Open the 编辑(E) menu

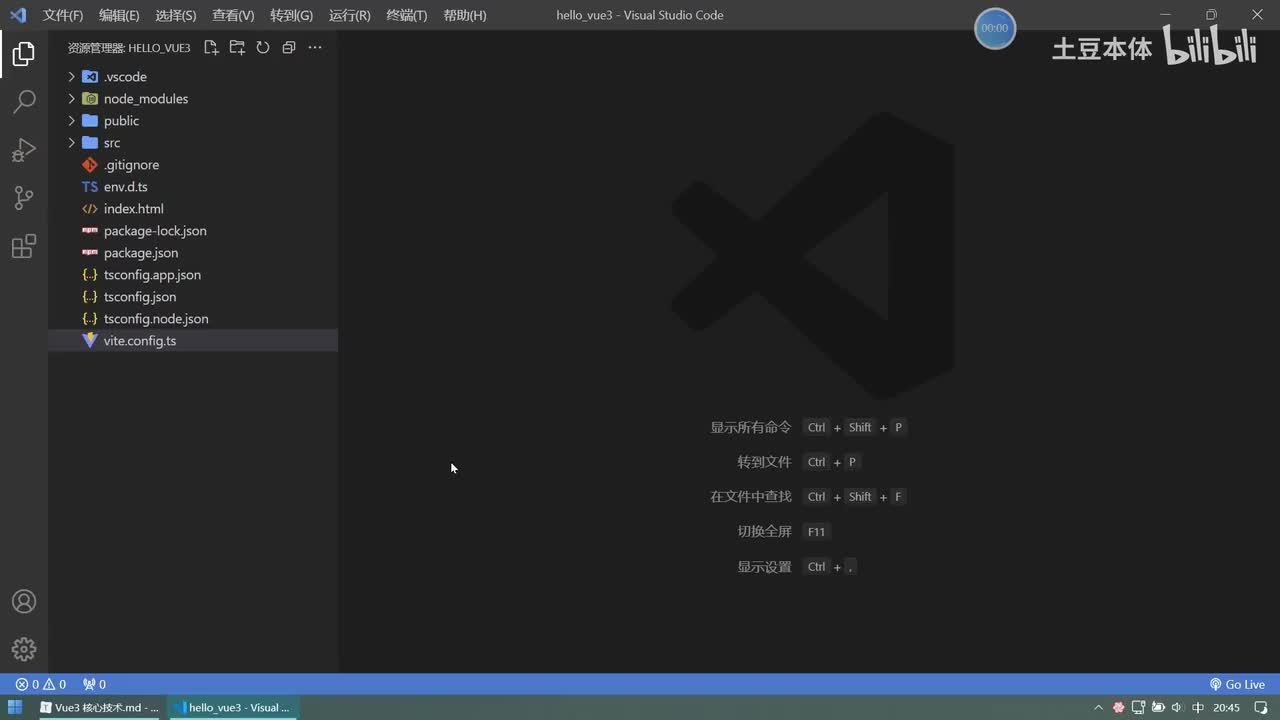(x=119, y=16)
